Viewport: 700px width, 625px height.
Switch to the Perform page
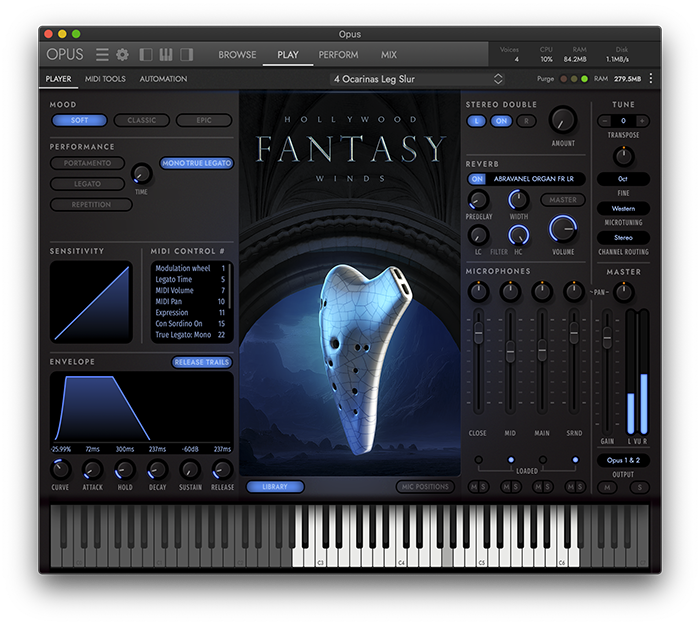click(338, 55)
